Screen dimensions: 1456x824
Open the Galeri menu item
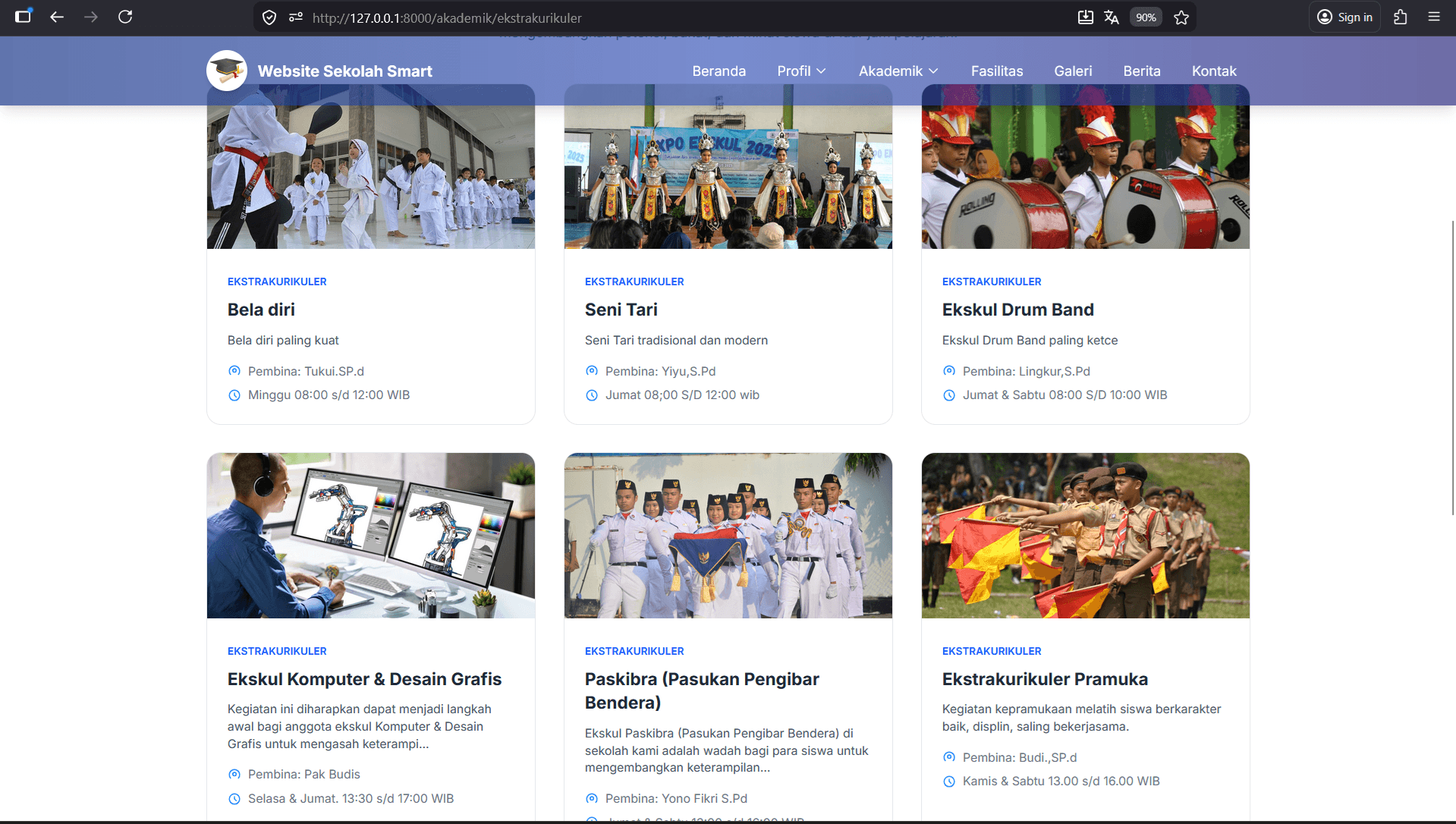pos(1073,71)
